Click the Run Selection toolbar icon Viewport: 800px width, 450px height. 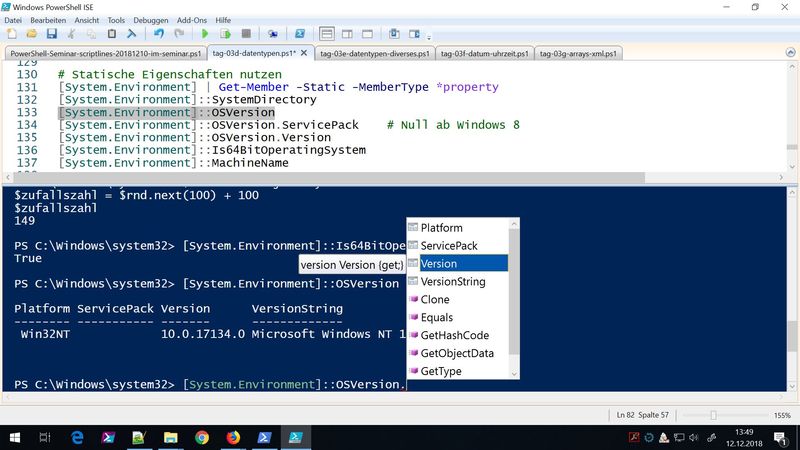pos(227,34)
